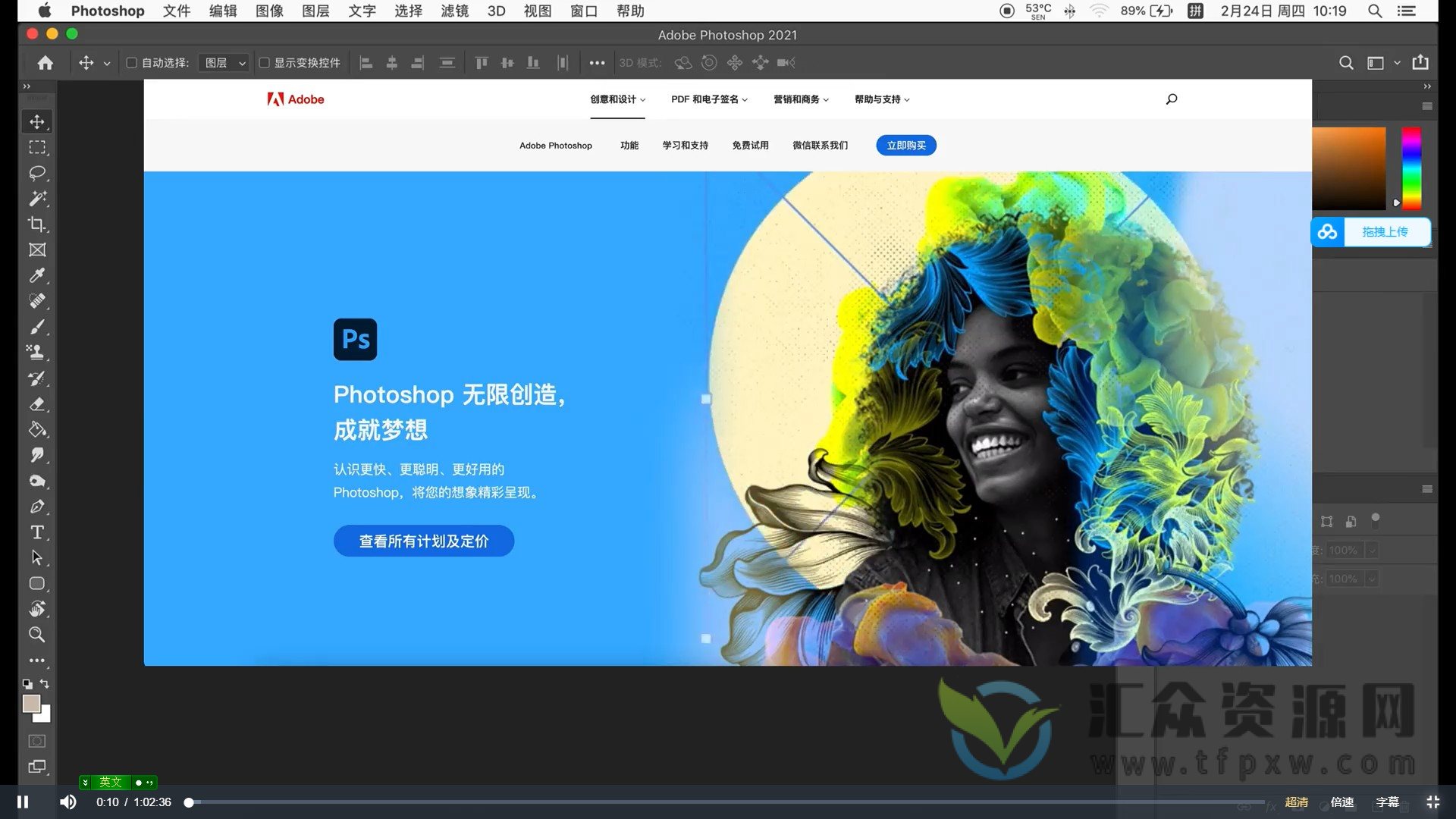The width and height of the screenshot is (1456, 819).
Task: Select the Lasso tool
Action: click(37, 172)
